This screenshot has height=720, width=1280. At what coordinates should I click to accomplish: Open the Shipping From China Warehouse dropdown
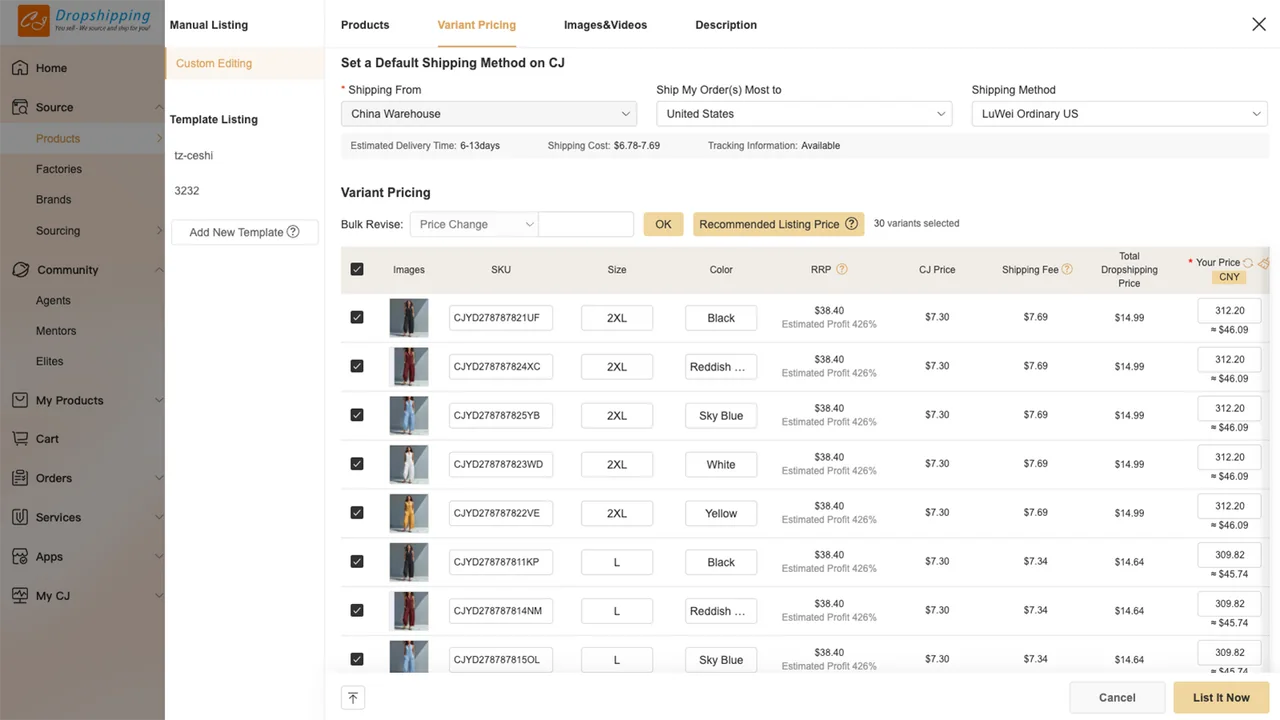[x=489, y=114]
